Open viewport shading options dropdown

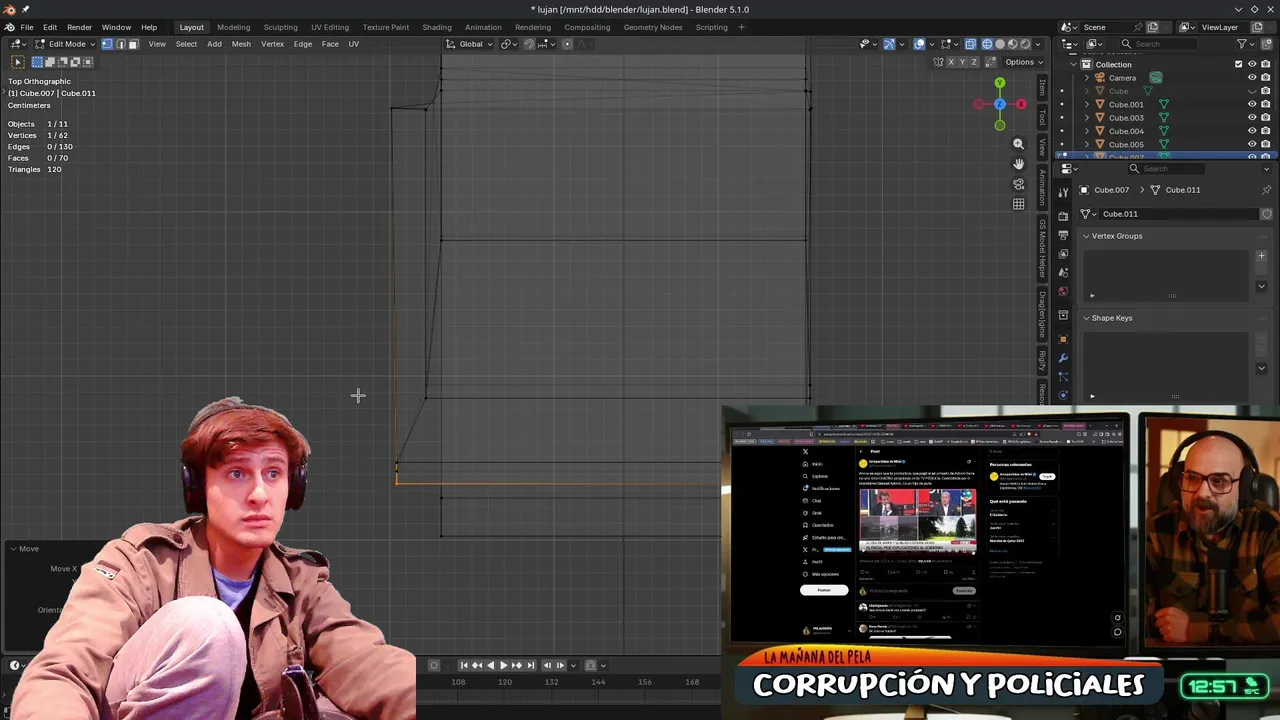1037,44
